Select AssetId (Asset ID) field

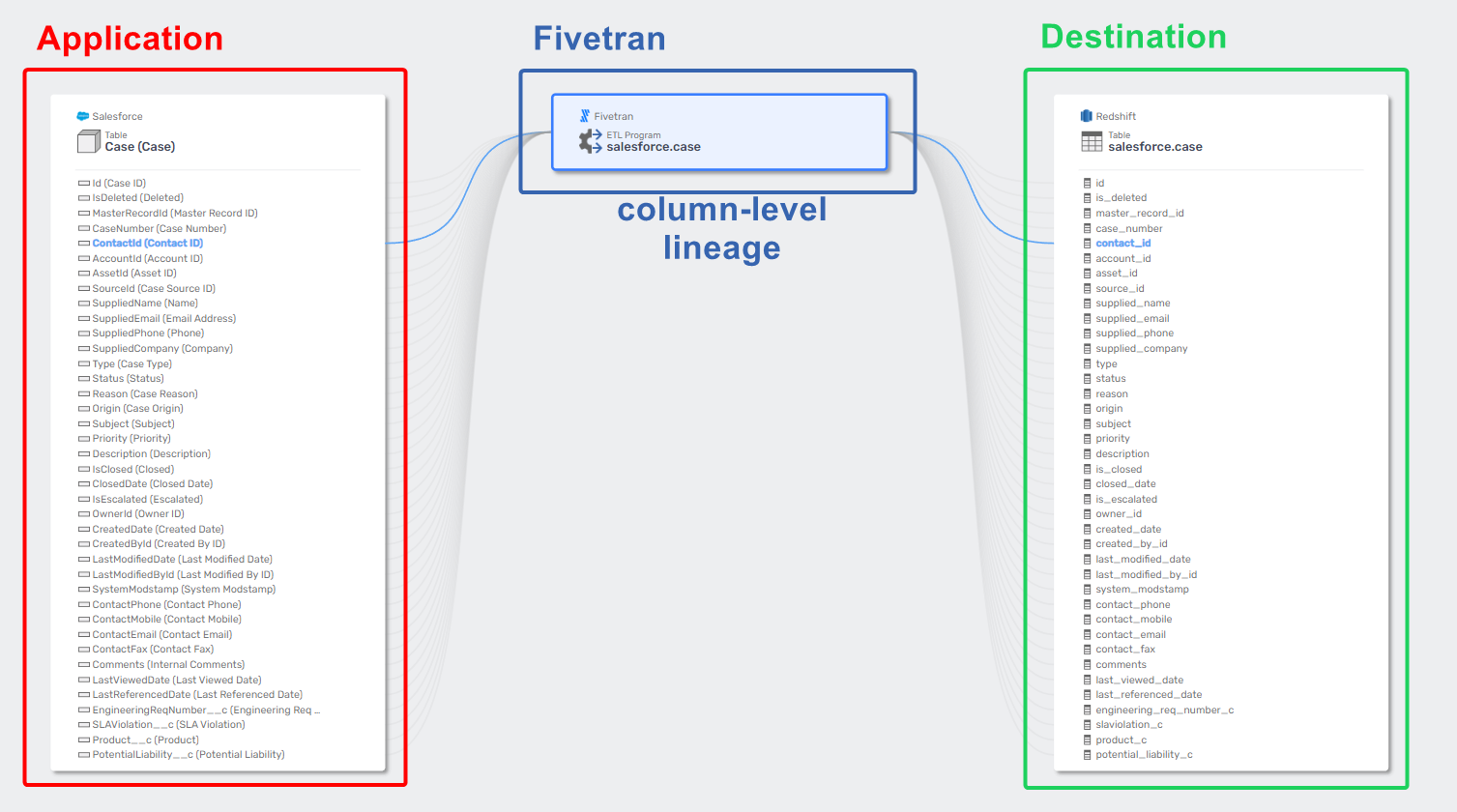tap(134, 274)
